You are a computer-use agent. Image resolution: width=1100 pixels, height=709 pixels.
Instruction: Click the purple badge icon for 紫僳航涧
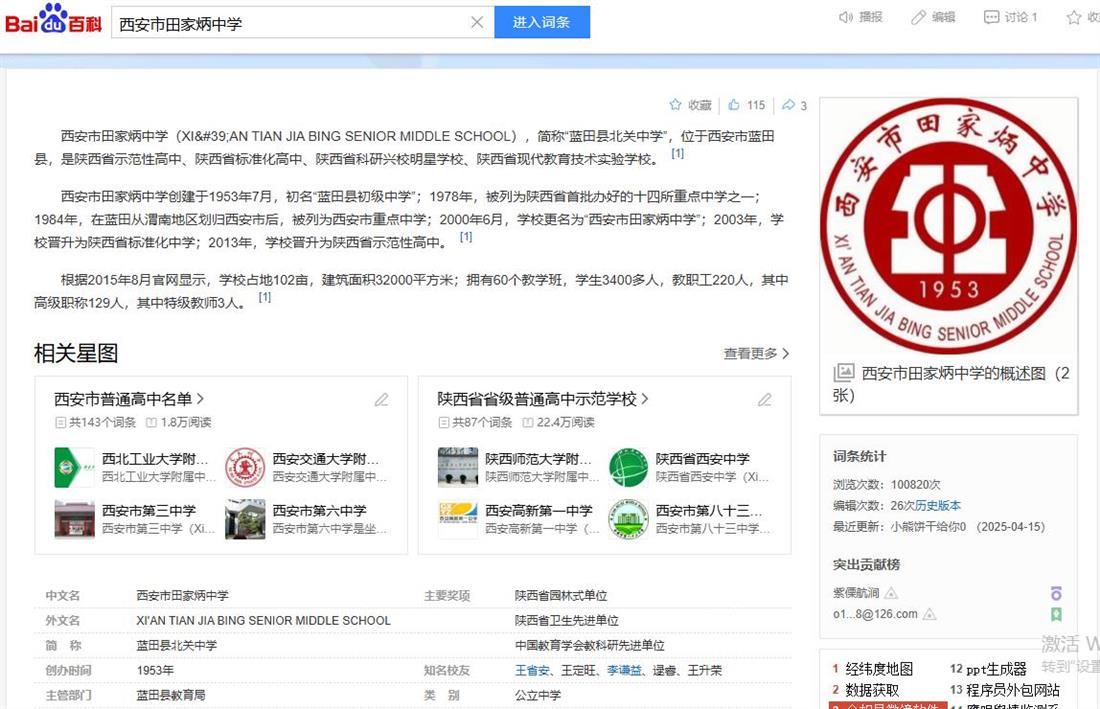pyautogui.click(x=1056, y=593)
